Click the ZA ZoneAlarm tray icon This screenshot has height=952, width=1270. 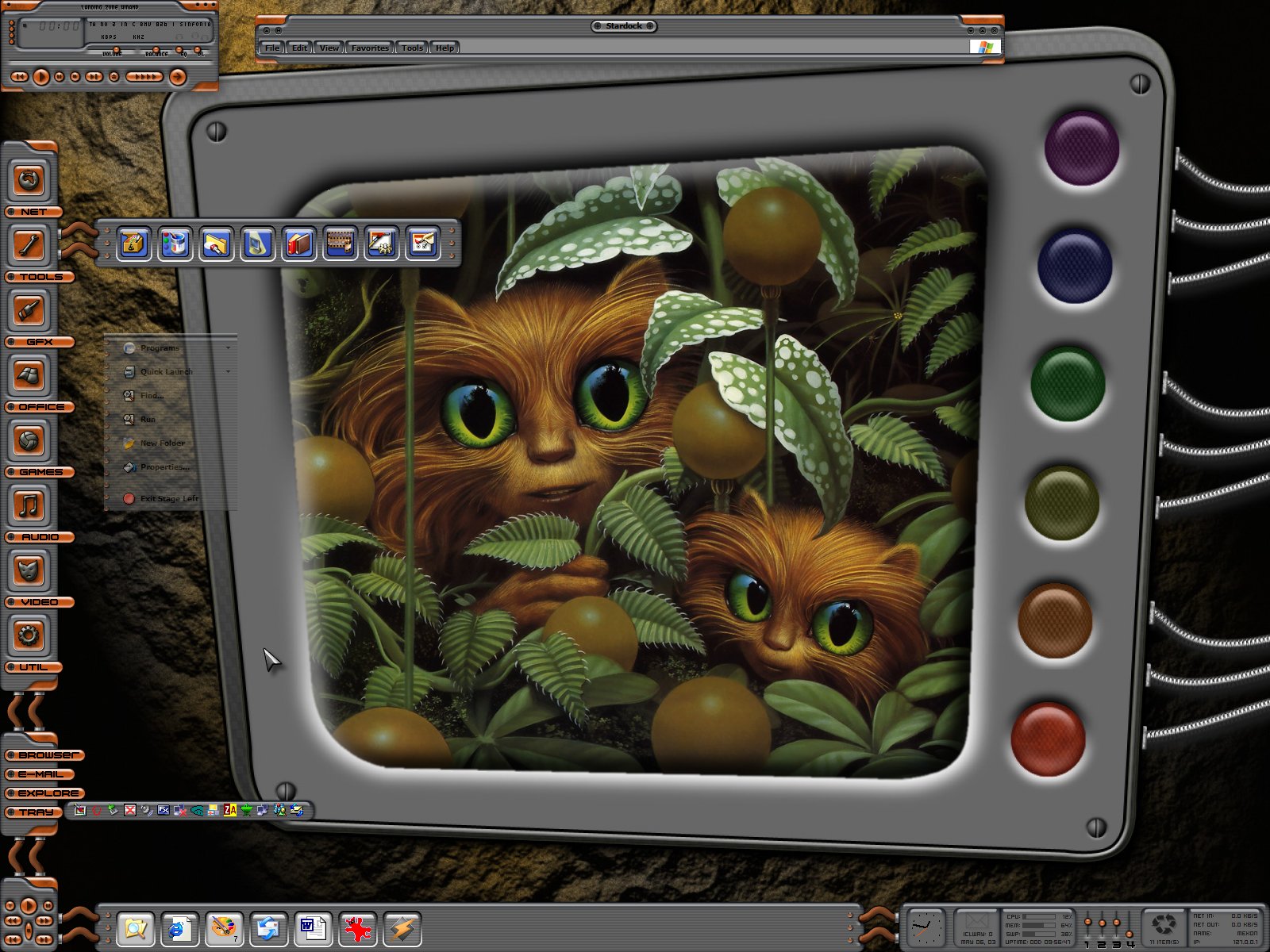pyautogui.click(x=230, y=810)
